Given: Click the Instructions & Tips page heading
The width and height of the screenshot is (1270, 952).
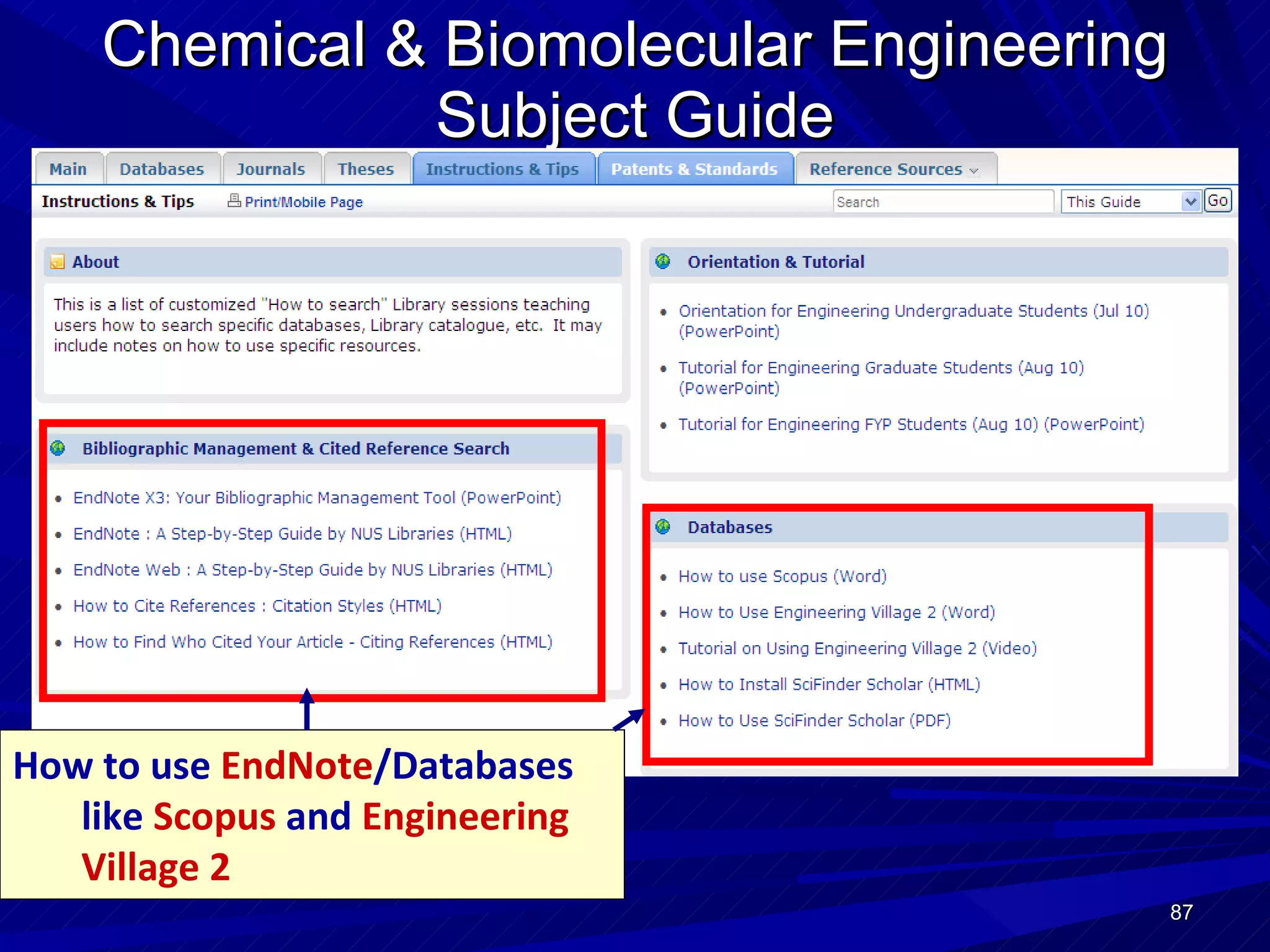Looking at the screenshot, I should point(118,201).
